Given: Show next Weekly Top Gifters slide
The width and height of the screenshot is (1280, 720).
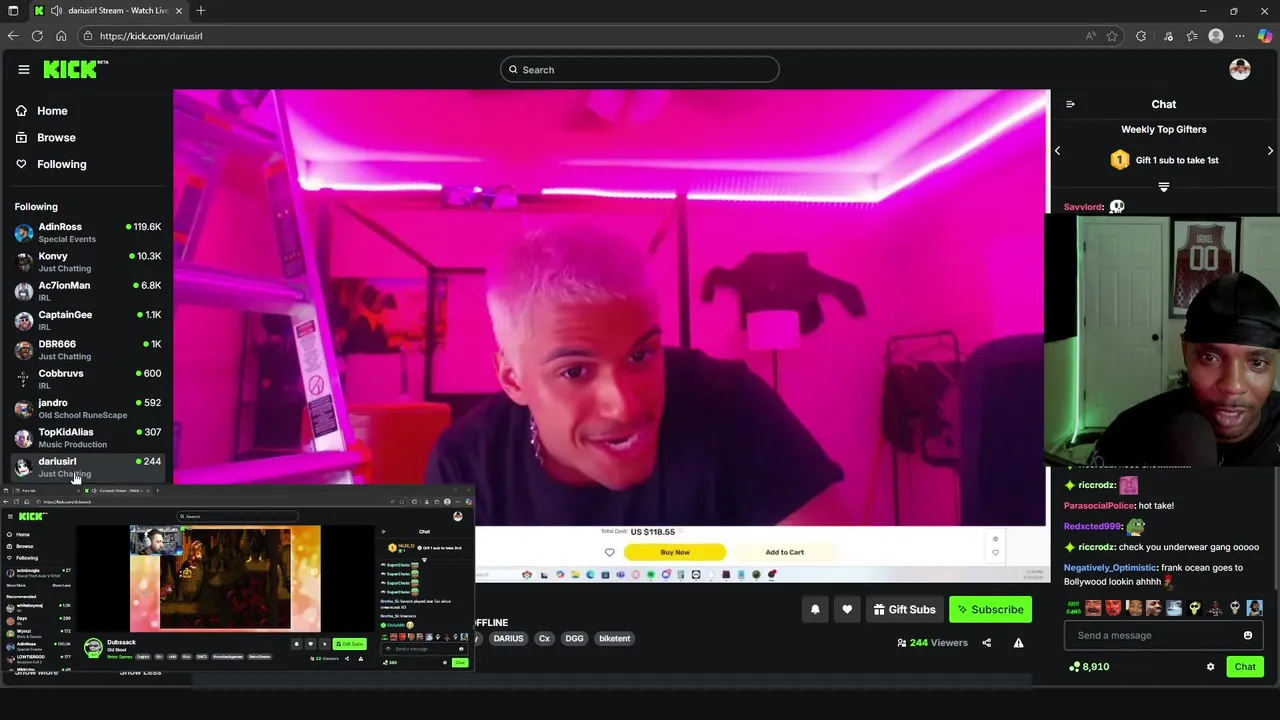Looking at the screenshot, I should 1270,151.
